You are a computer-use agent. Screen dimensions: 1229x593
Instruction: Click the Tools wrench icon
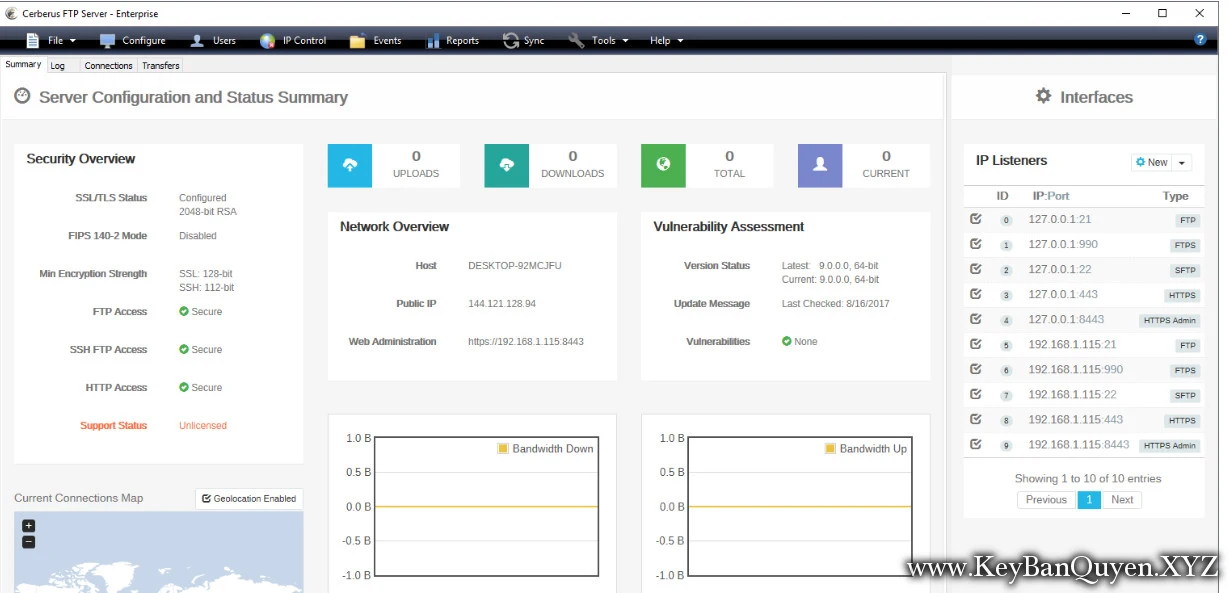pyautogui.click(x=575, y=40)
